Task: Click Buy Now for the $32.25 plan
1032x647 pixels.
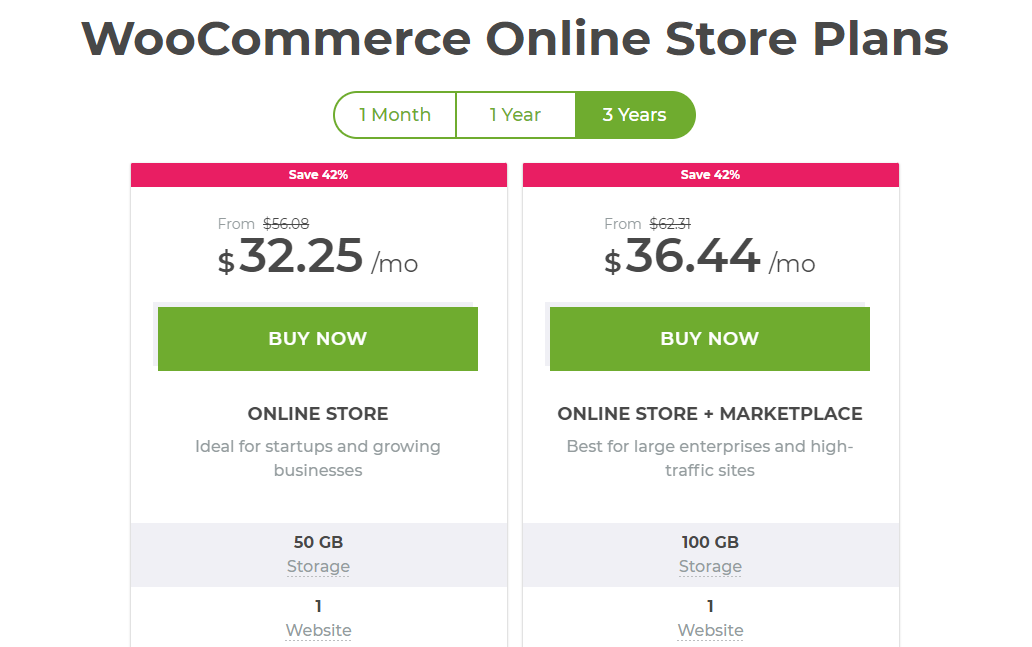Action: [x=318, y=339]
